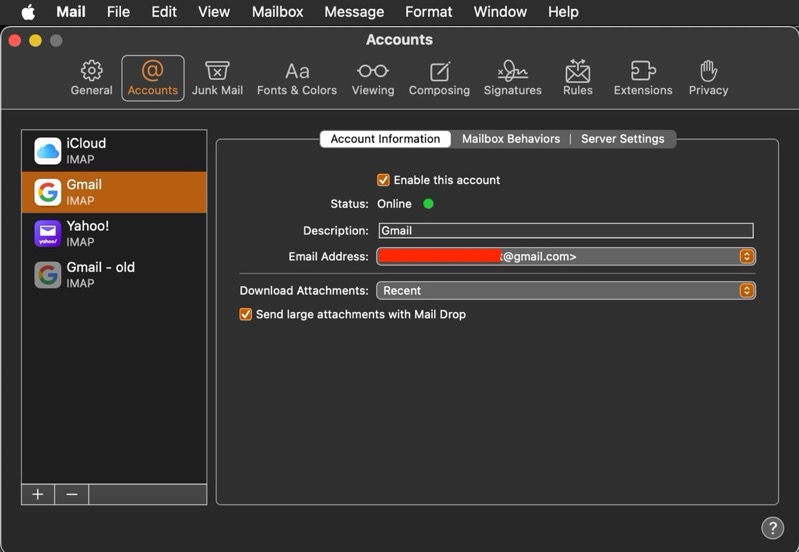The image size is (799, 552).
Task: Open Viewing preferences glasses icon
Action: click(x=372, y=71)
